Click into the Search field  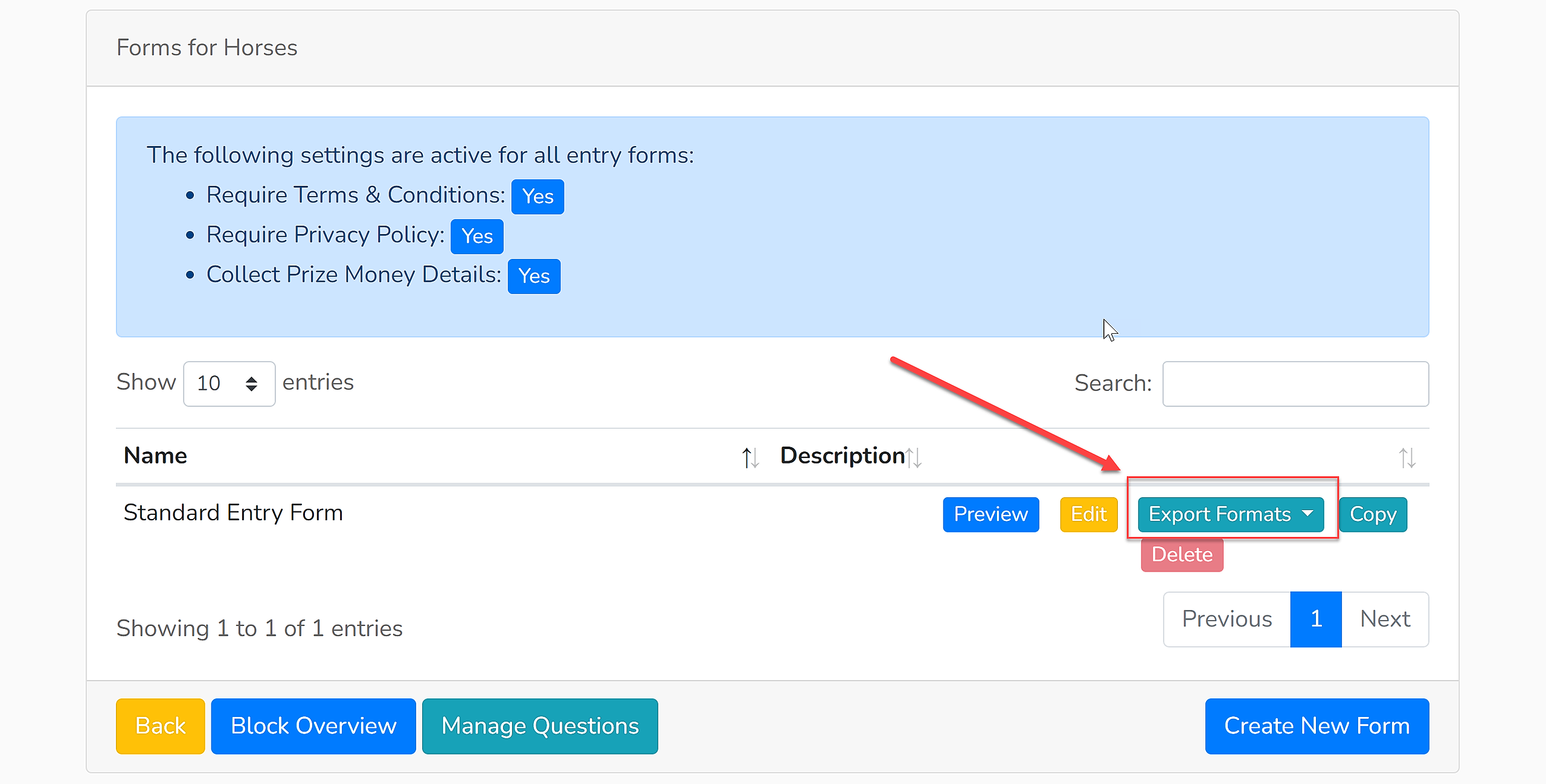(x=1295, y=384)
